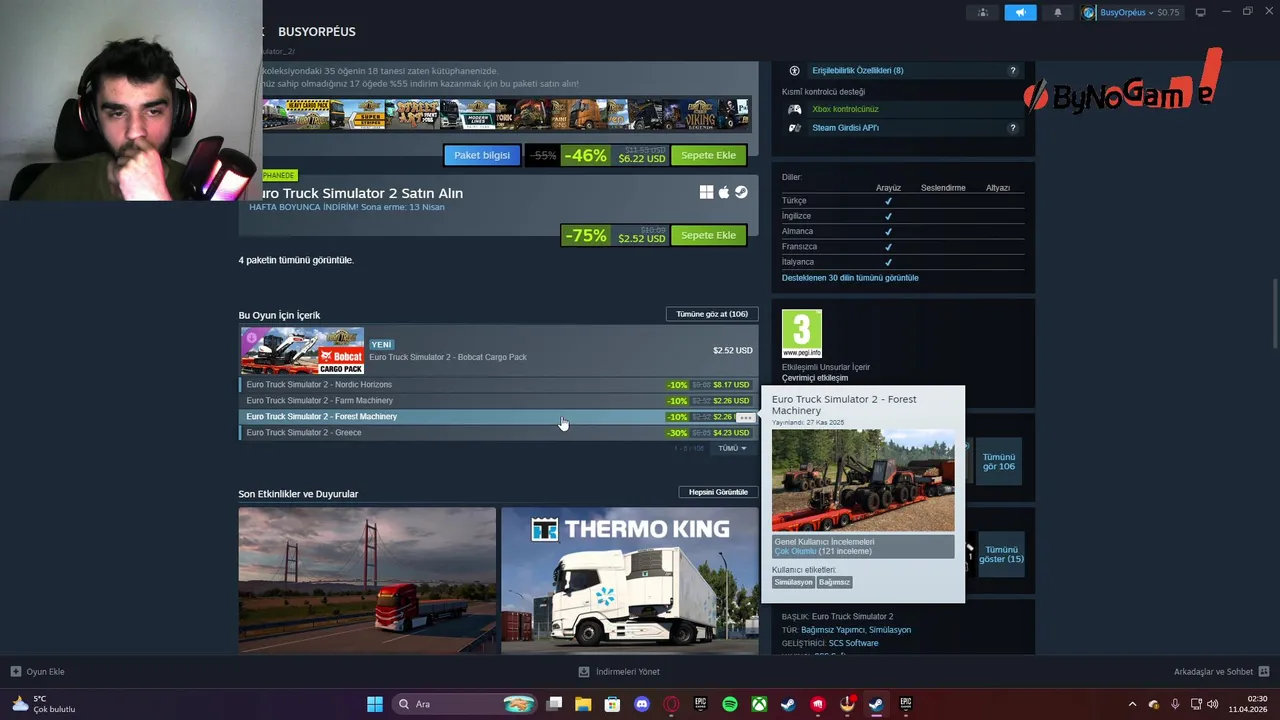Viewport: 1280px width, 720px height.
Task: Open Forest Machinery tooltip screenshot image
Action: tap(863, 481)
